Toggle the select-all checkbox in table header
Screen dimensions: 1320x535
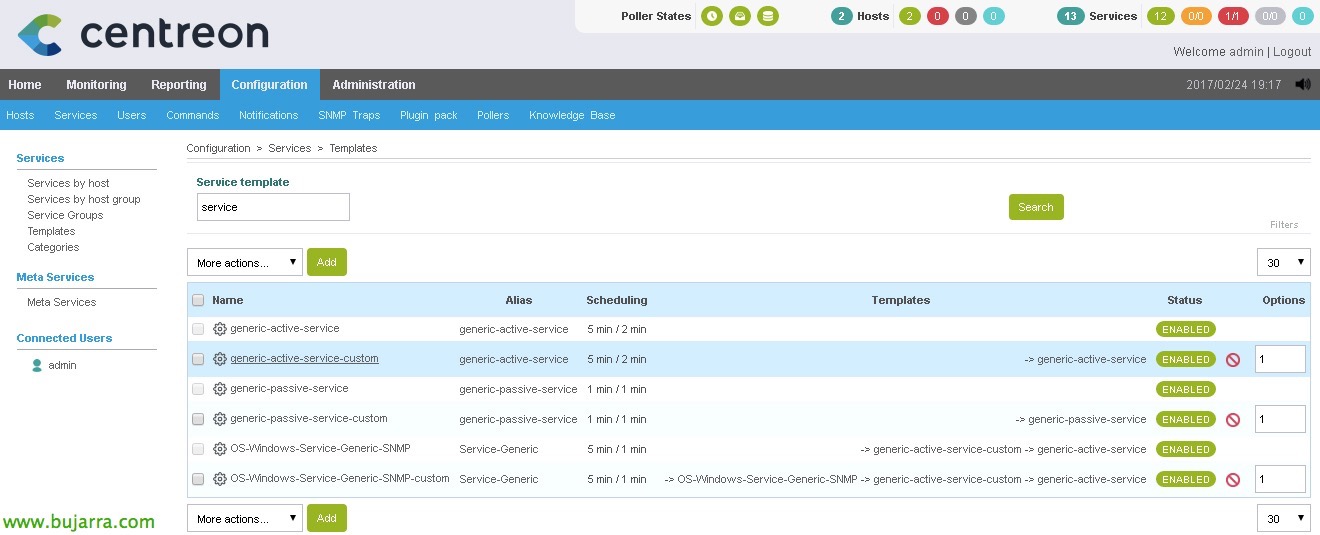(198, 300)
